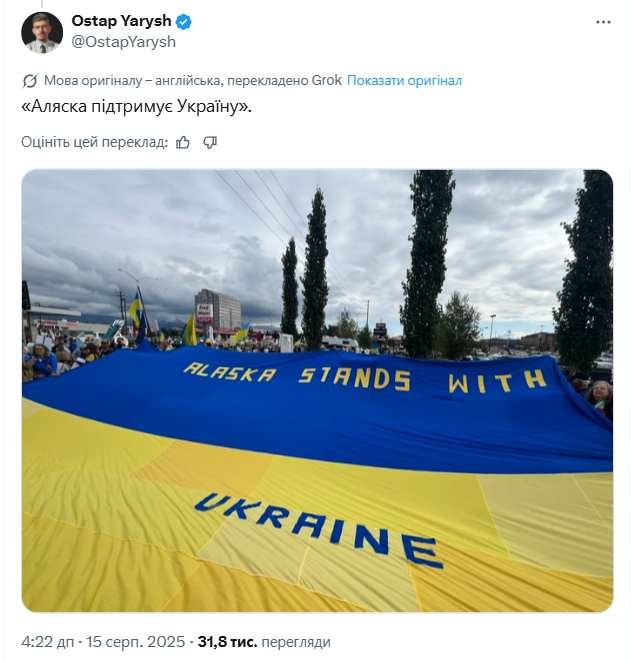Click the display name Ostap Yarysh

(x=122, y=21)
